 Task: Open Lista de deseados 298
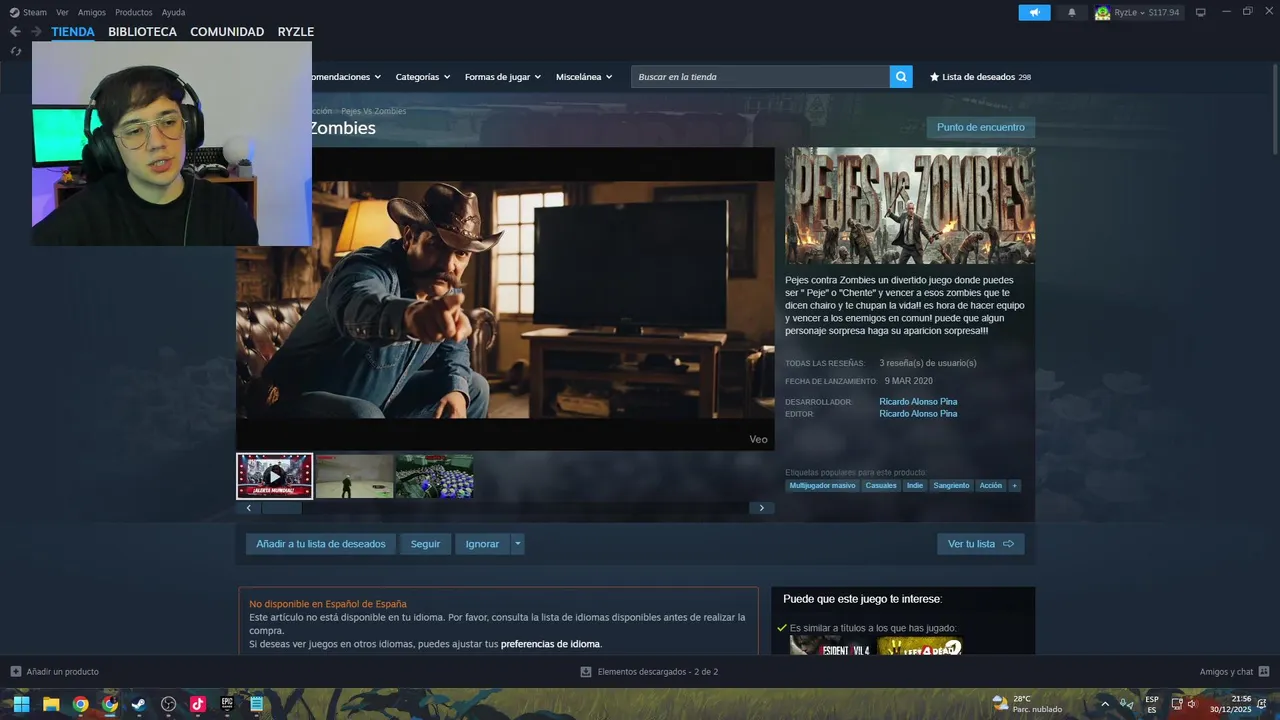tap(980, 77)
